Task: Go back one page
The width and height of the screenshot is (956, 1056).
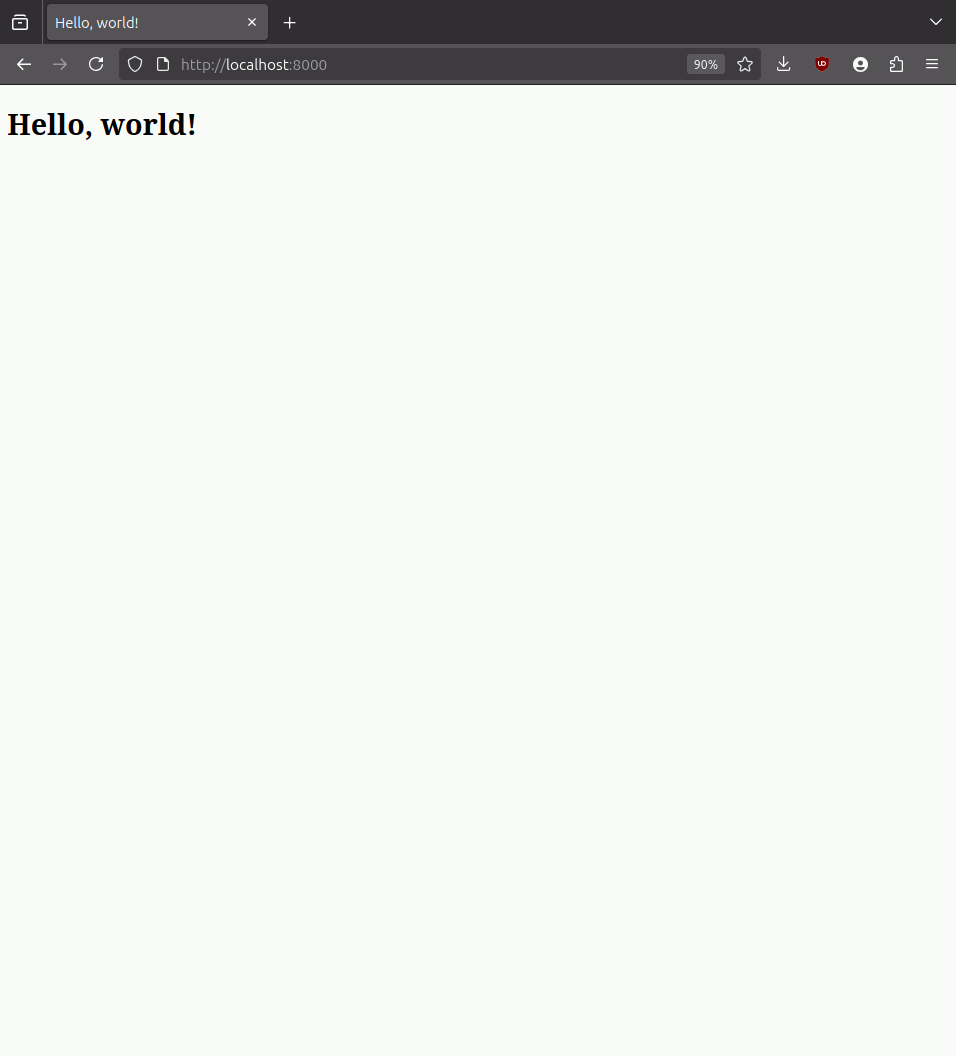Action: 24,64
